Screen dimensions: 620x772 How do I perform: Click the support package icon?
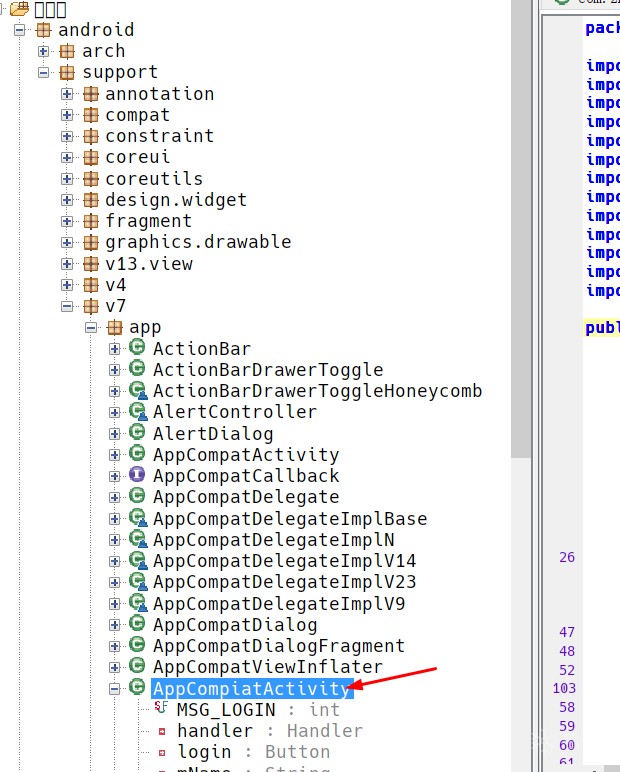click(67, 73)
